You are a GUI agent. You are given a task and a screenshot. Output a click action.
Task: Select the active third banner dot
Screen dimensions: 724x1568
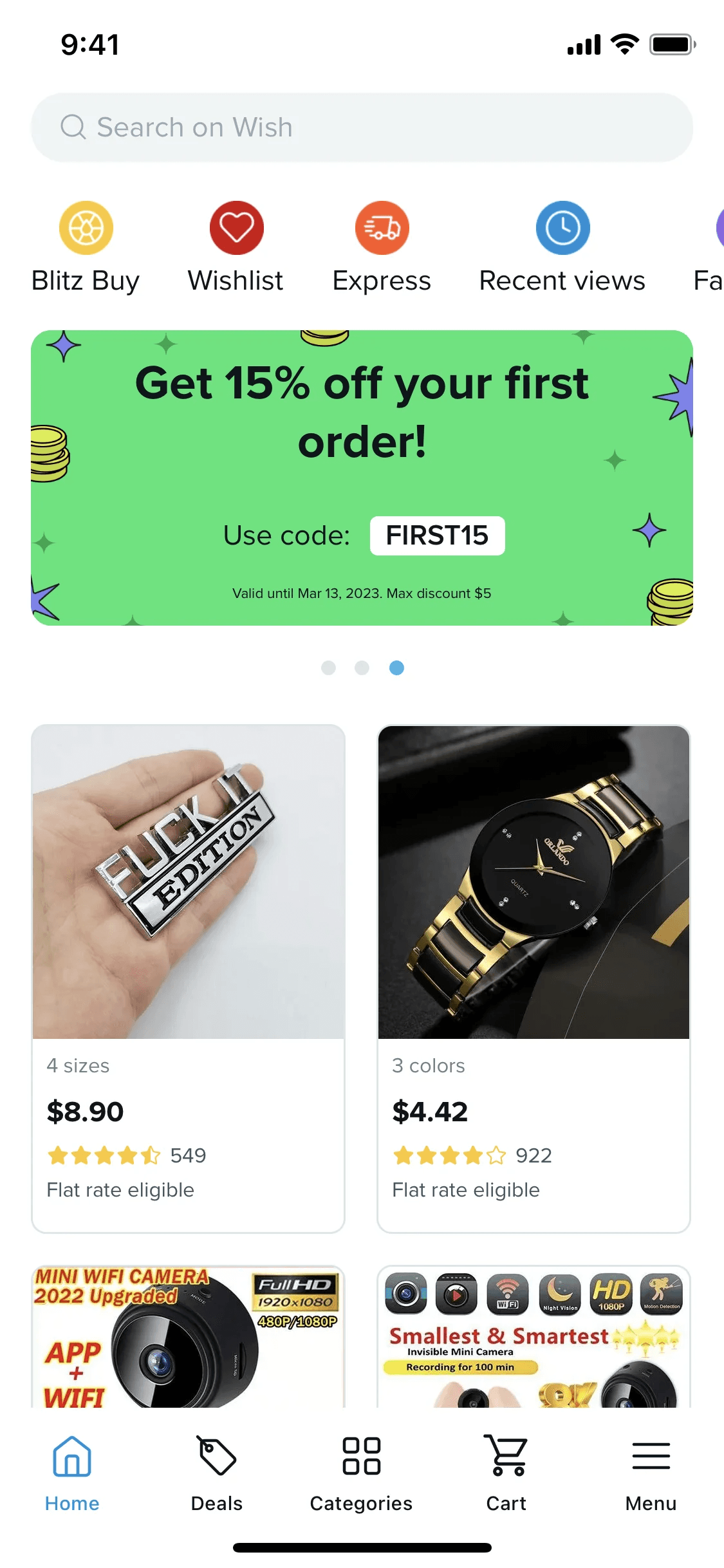[x=397, y=667]
